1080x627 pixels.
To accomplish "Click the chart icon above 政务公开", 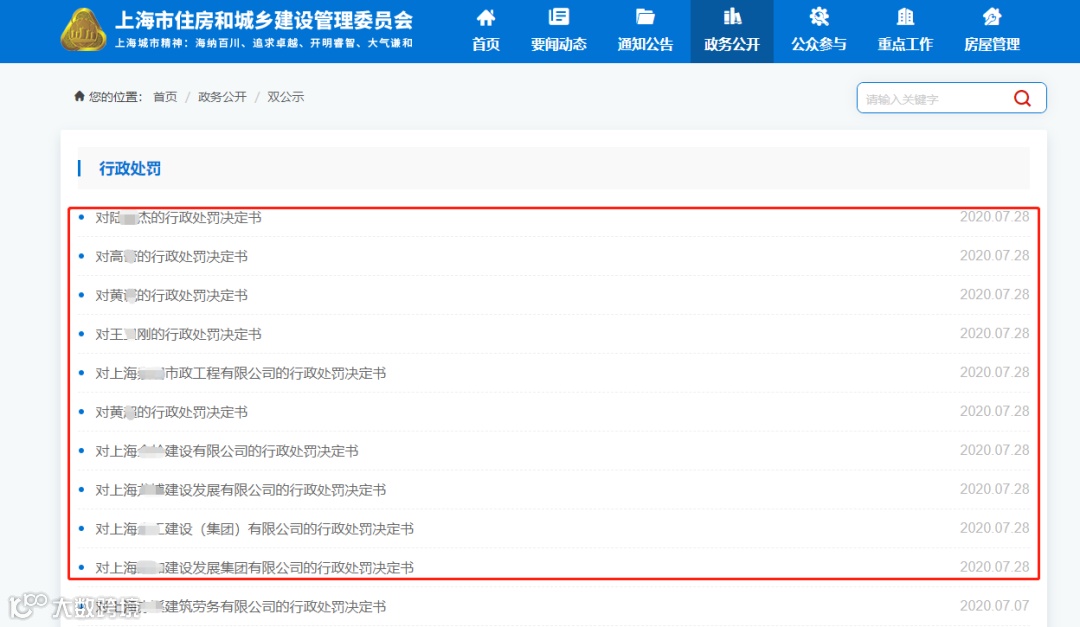I will (x=732, y=17).
